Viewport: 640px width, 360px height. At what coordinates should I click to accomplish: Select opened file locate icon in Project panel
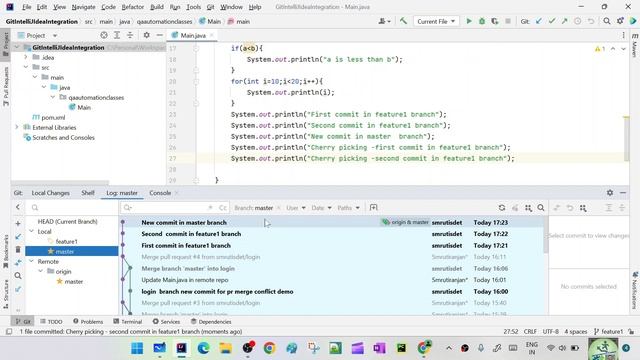pos(104,36)
